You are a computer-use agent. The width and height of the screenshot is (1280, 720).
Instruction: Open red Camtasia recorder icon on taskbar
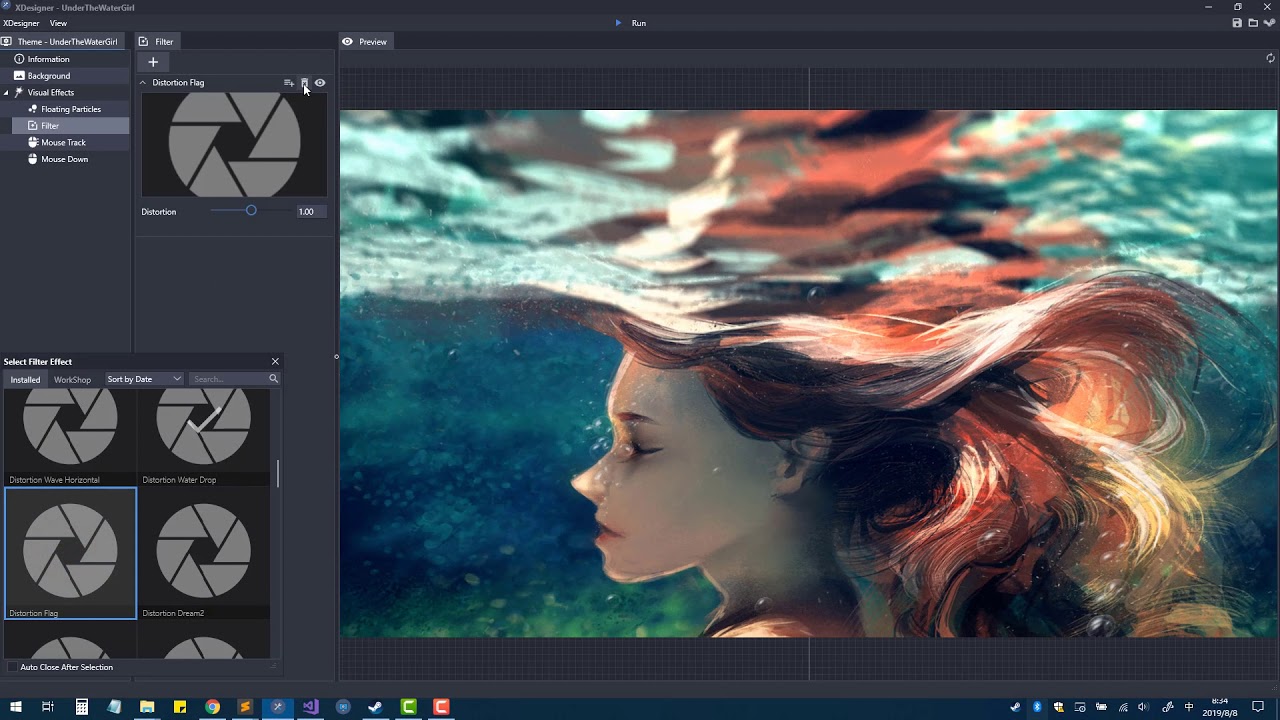pos(441,707)
